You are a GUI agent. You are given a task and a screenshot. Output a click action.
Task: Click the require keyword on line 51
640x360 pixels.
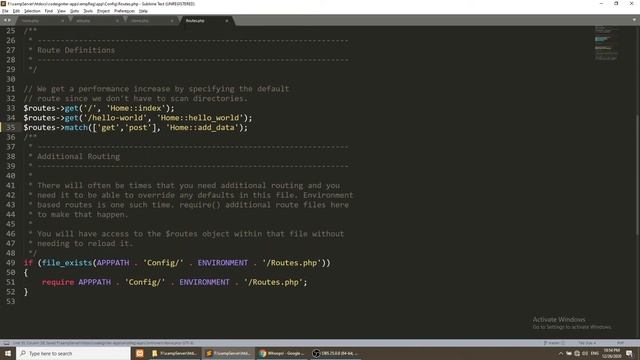58,282
